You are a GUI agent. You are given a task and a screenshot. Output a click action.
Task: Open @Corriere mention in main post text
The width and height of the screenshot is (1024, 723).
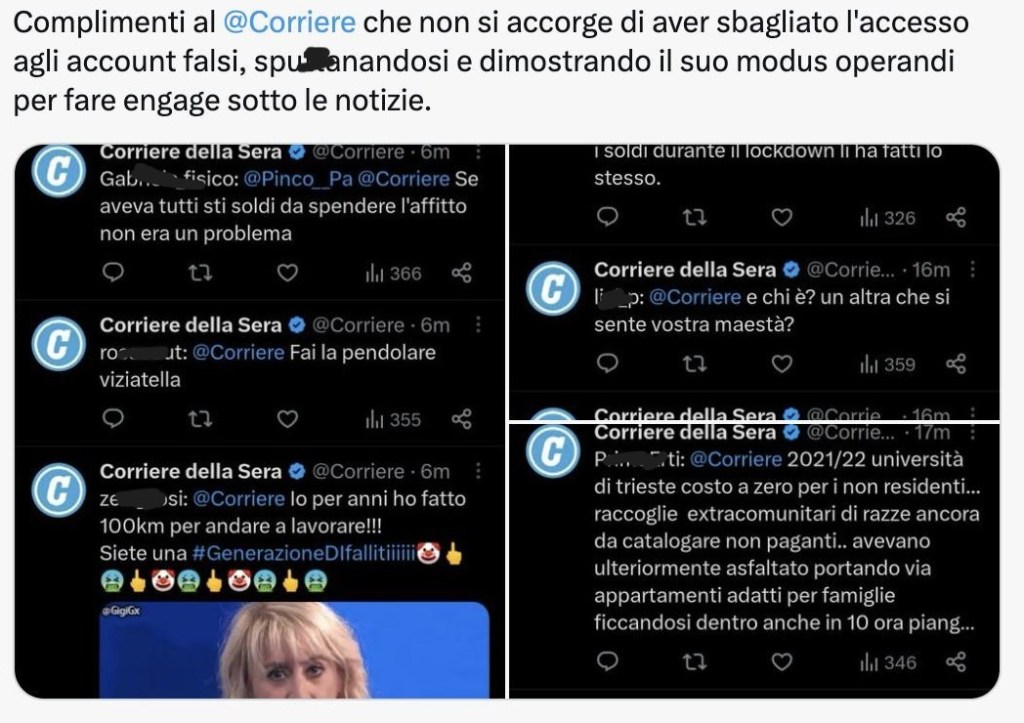pos(289,23)
